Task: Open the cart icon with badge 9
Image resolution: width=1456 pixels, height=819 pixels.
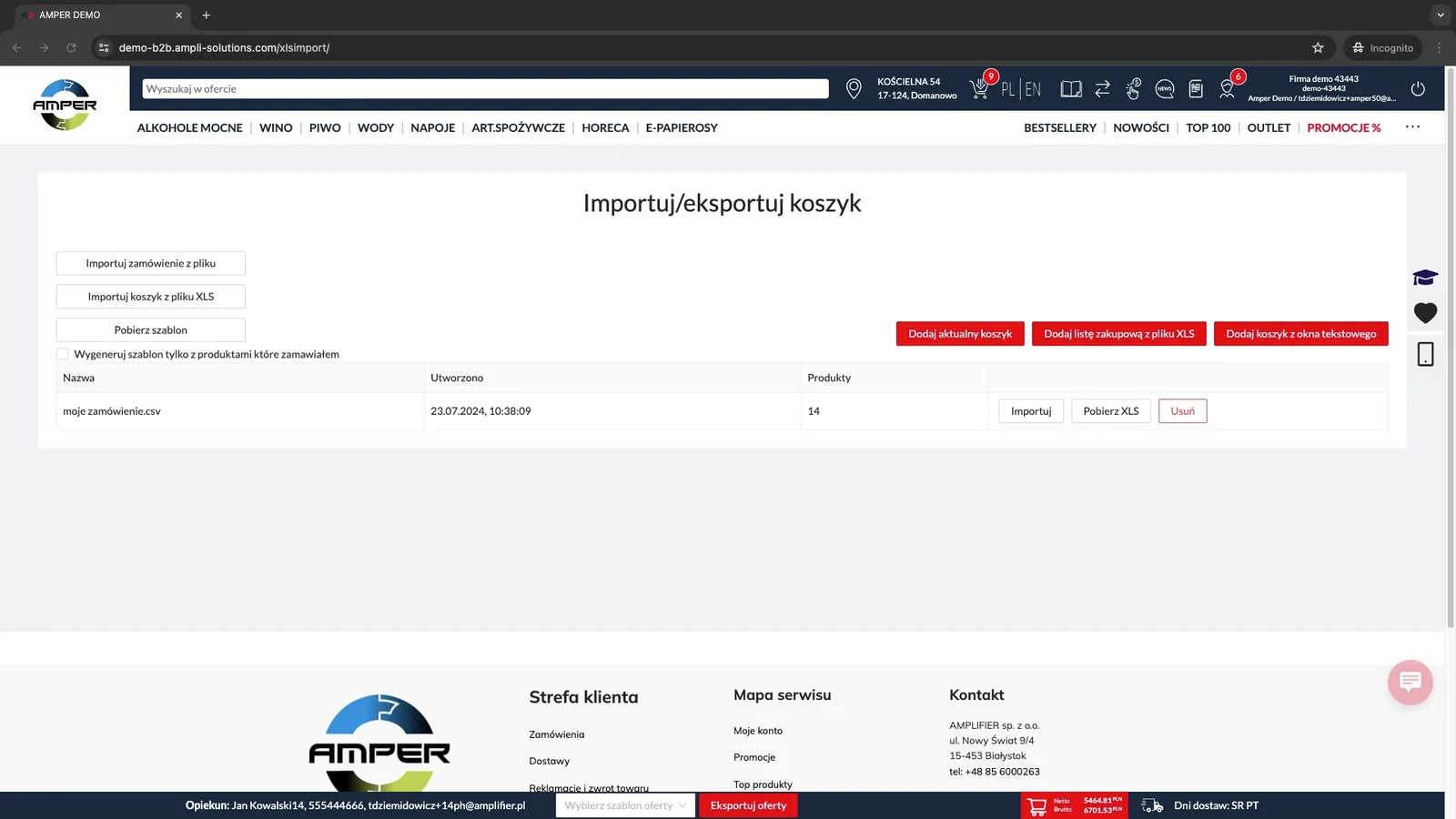Action: (981, 87)
